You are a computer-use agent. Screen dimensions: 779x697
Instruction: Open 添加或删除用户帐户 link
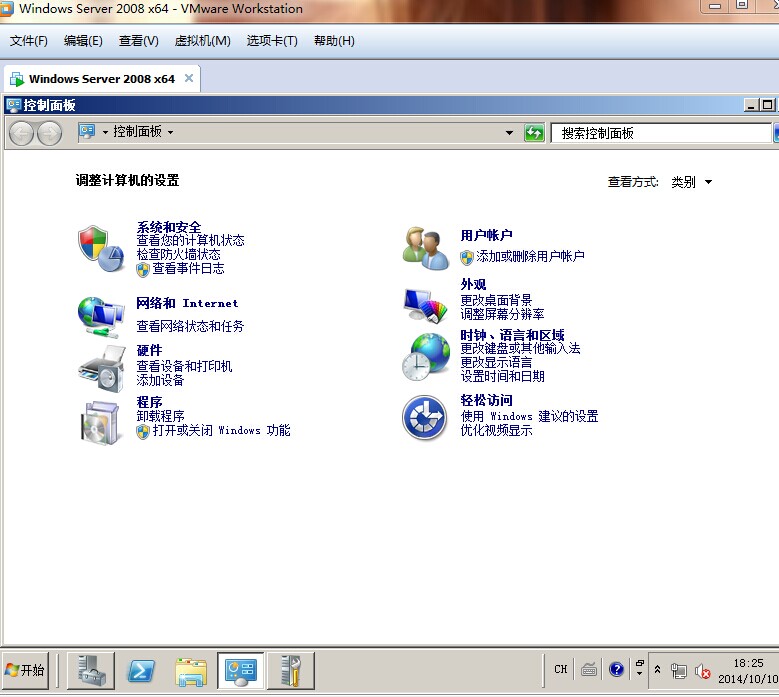tap(530, 256)
